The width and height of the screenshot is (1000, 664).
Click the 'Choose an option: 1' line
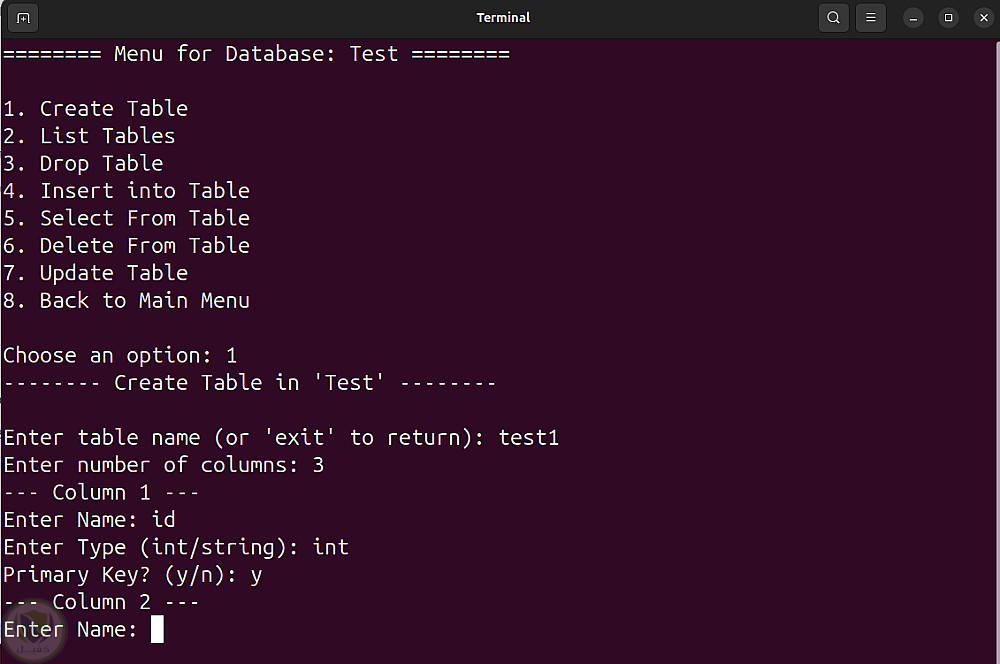pyautogui.click(x=120, y=355)
